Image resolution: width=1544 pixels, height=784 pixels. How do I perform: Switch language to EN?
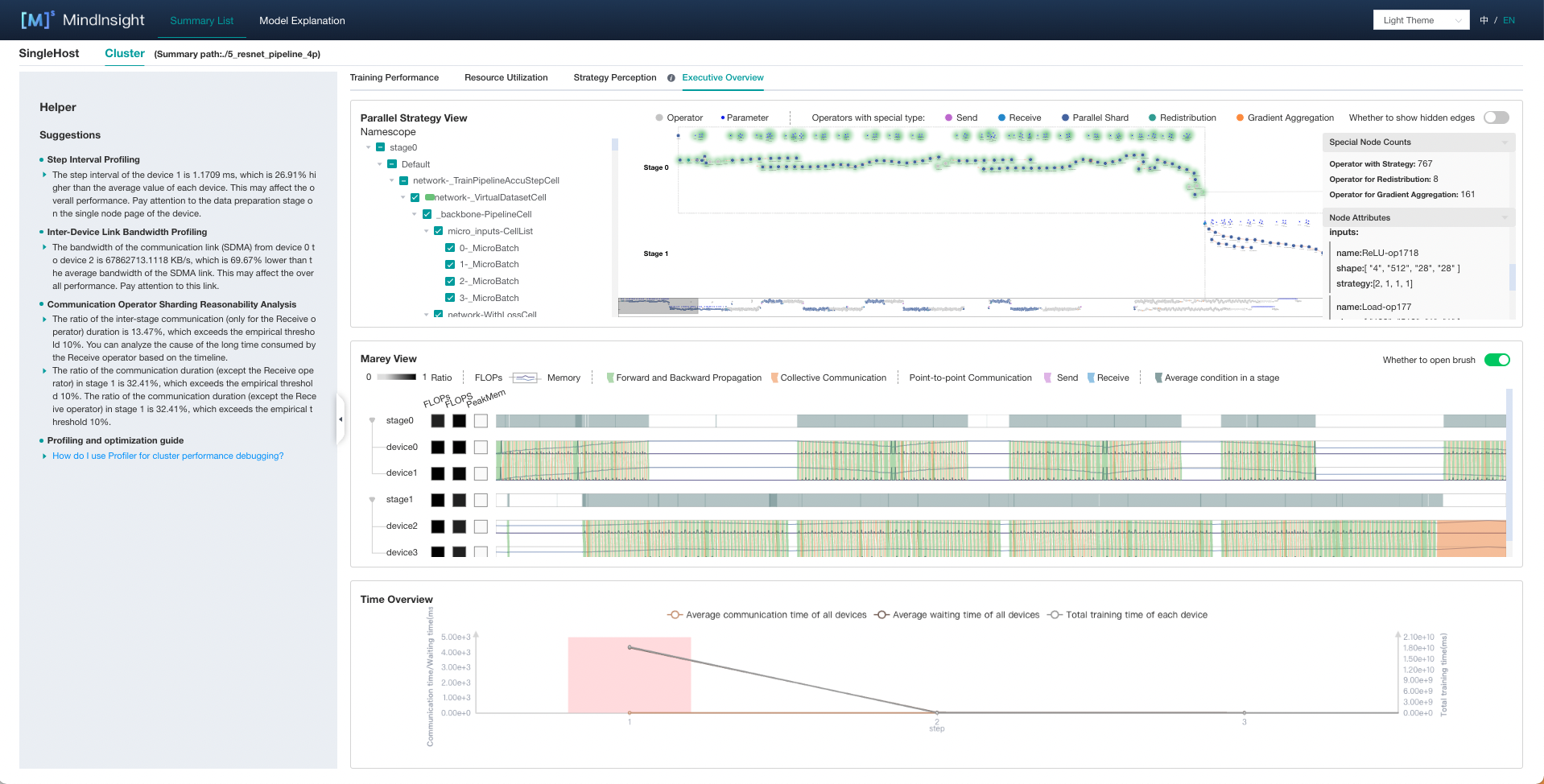click(1509, 20)
